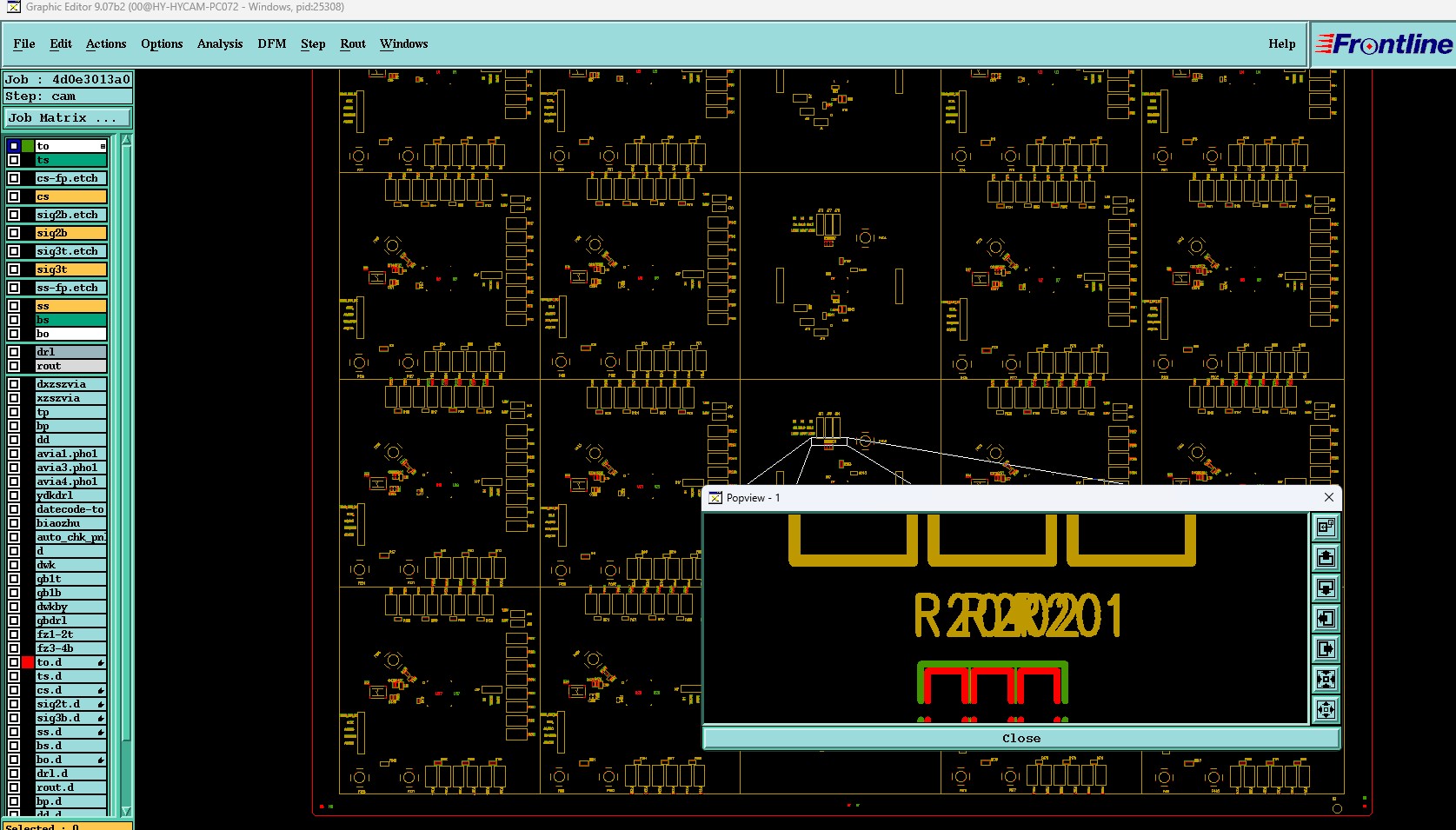Image resolution: width=1456 pixels, height=830 pixels.
Task: Select the biaozhu layer name
Action: point(70,523)
